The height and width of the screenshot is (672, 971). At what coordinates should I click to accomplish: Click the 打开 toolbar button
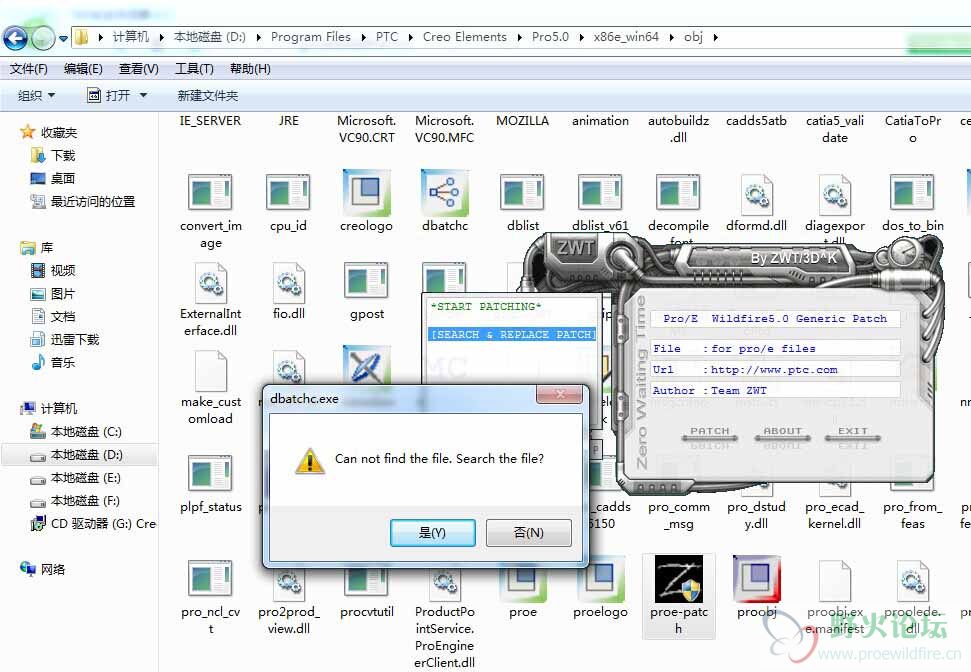(110, 95)
